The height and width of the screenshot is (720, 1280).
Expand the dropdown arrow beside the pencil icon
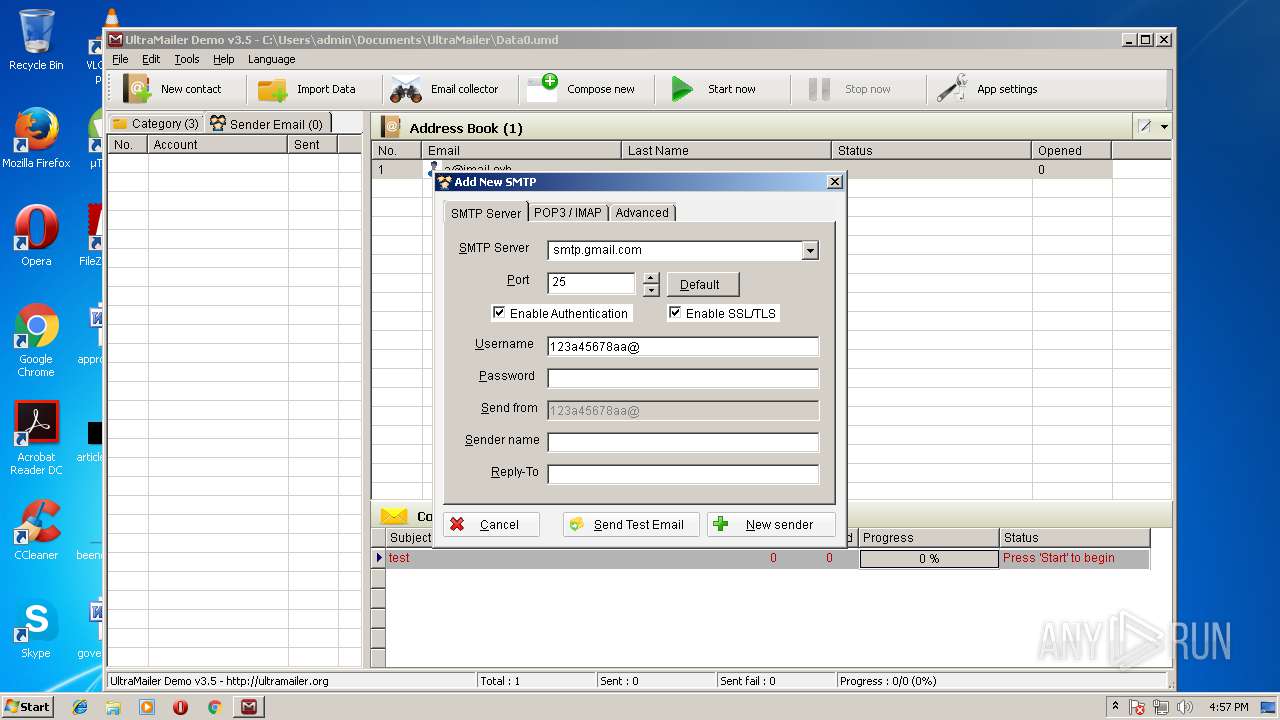point(1164,127)
